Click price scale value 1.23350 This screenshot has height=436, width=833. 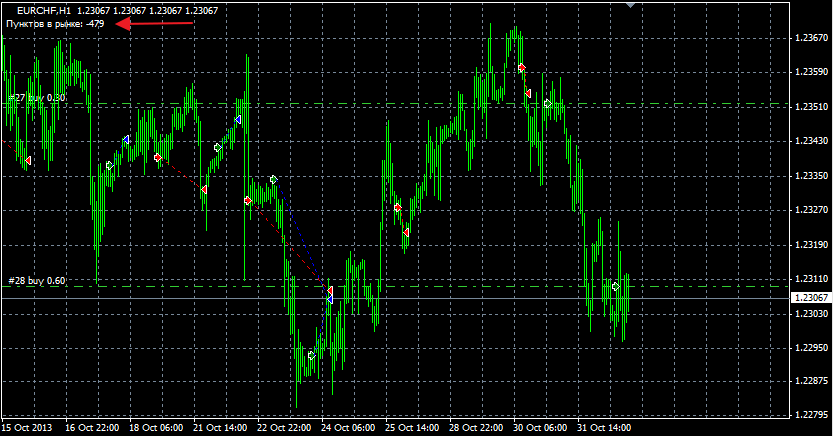point(812,176)
